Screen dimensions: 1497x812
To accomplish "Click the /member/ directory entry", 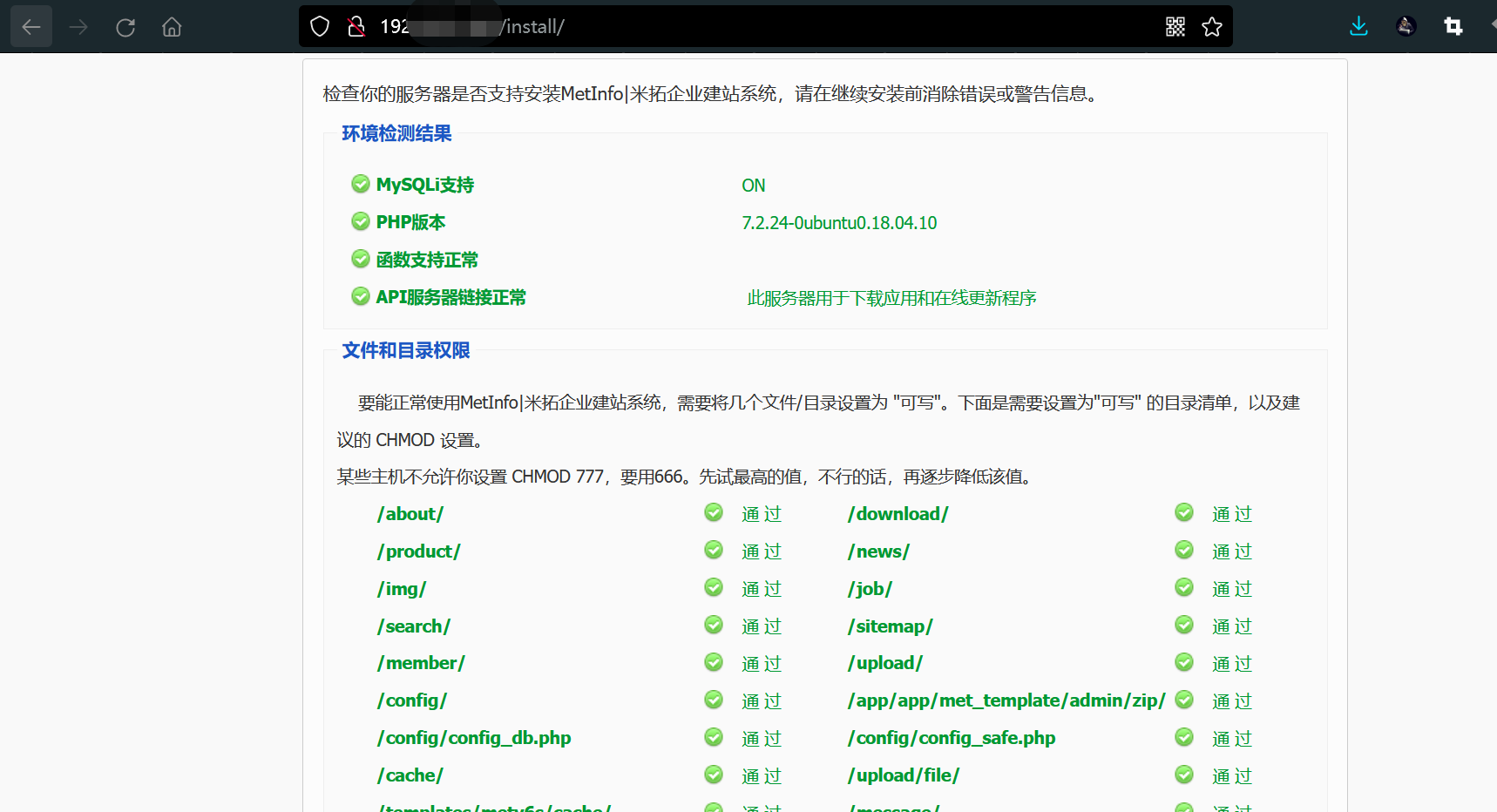I will (421, 663).
